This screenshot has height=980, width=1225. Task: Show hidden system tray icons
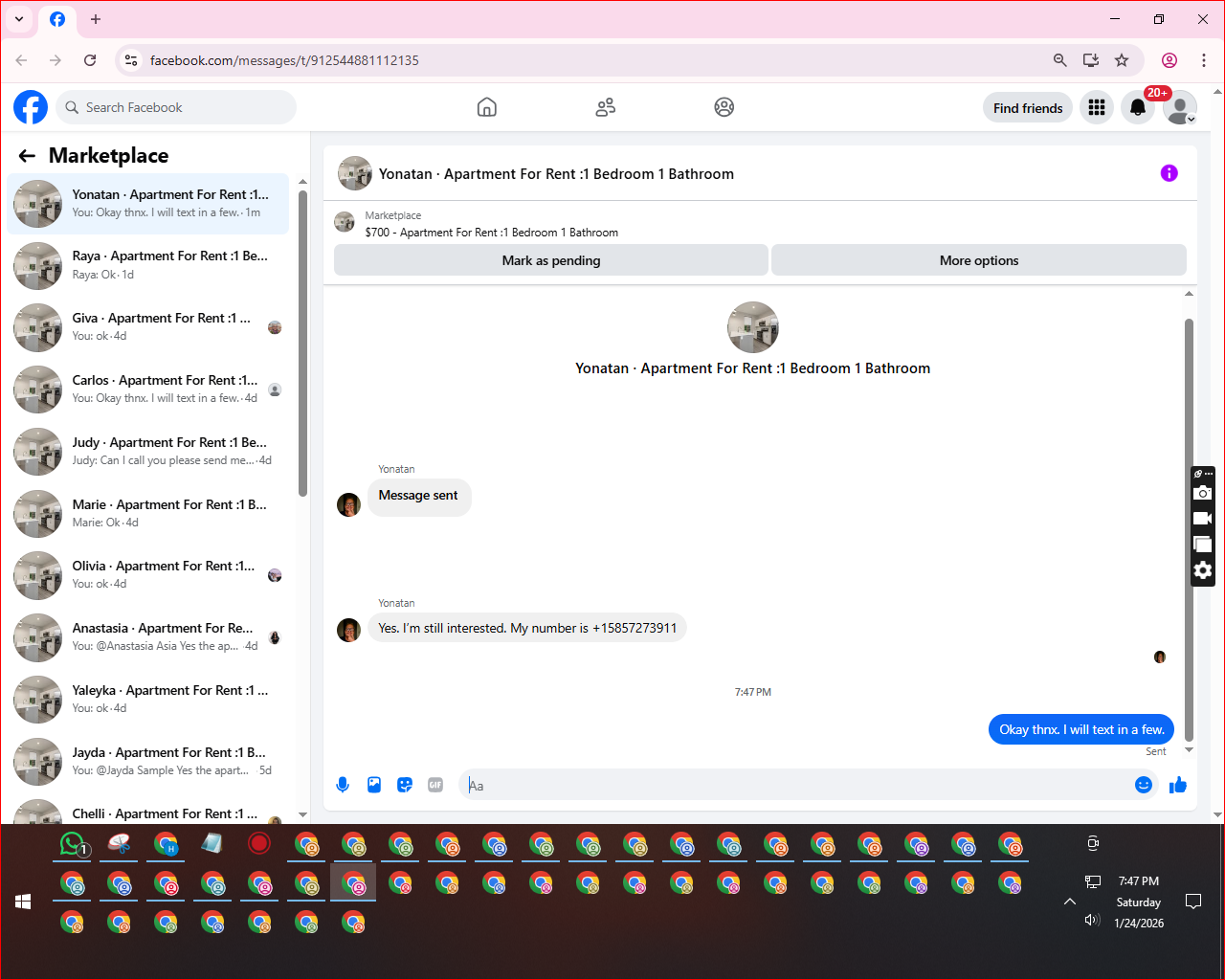(x=1070, y=902)
